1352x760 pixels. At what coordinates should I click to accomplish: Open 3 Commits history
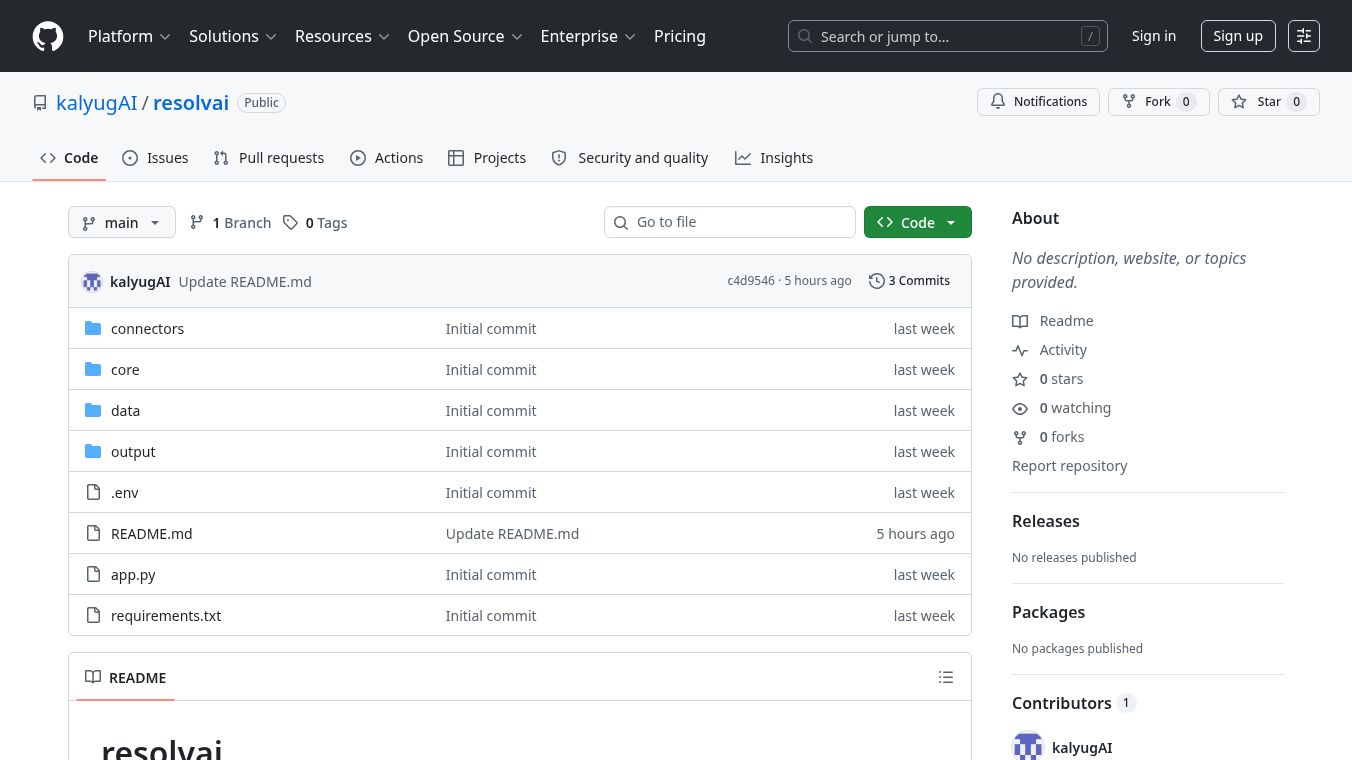click(909, 281)
